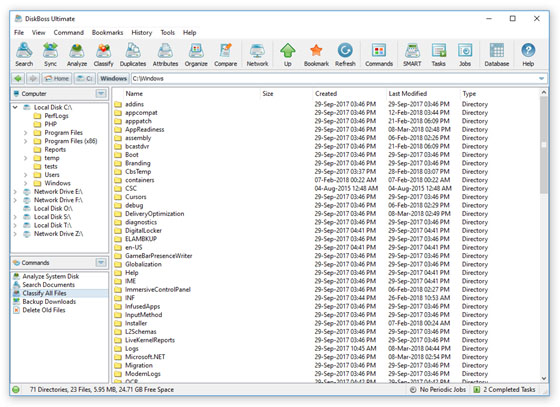This screenshot has height=407, width=560.
Task: Open the SMART disk status tool
Action: pos(412,55)
